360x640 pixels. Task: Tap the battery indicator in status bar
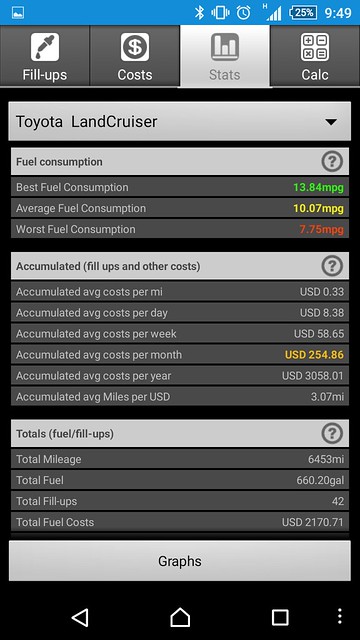click(302, 13)
